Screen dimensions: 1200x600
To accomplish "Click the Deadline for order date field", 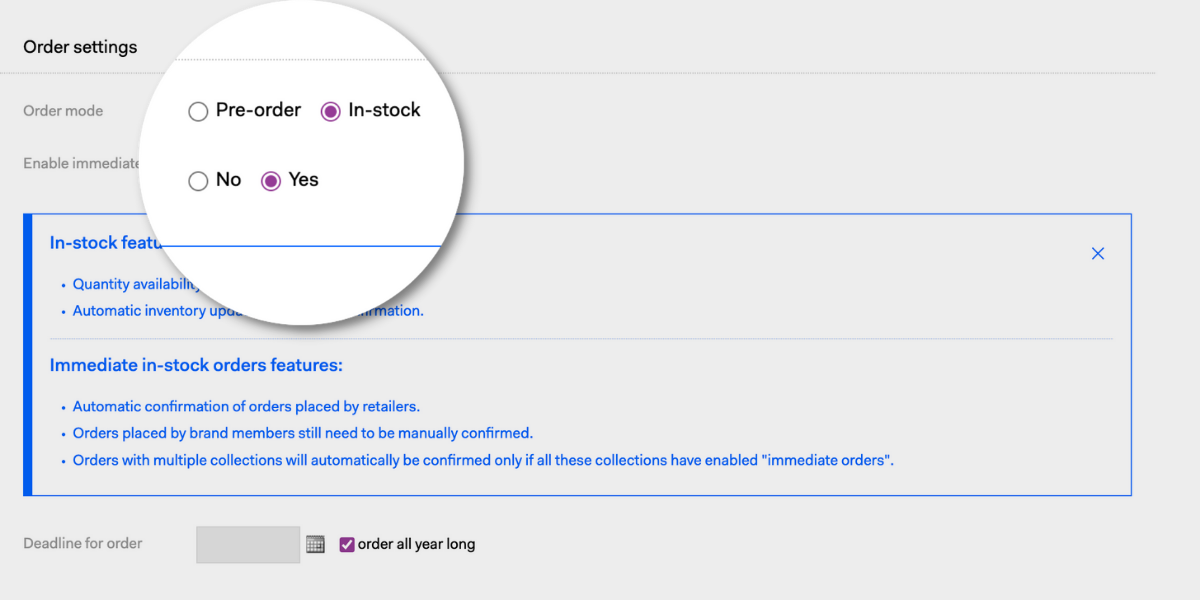I will click(x=248, y=544).
